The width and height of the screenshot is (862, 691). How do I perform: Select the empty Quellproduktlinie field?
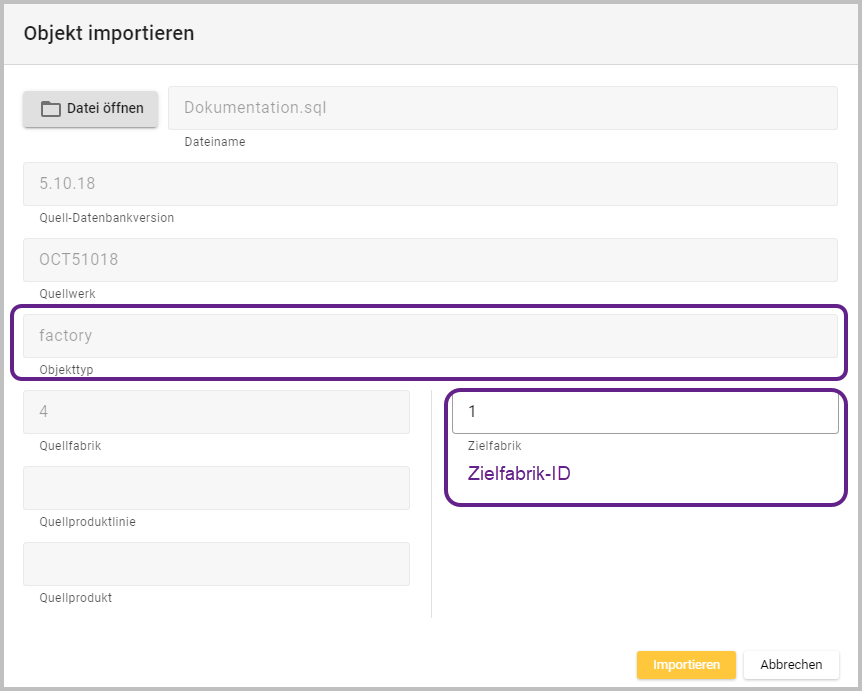[216, 488]
